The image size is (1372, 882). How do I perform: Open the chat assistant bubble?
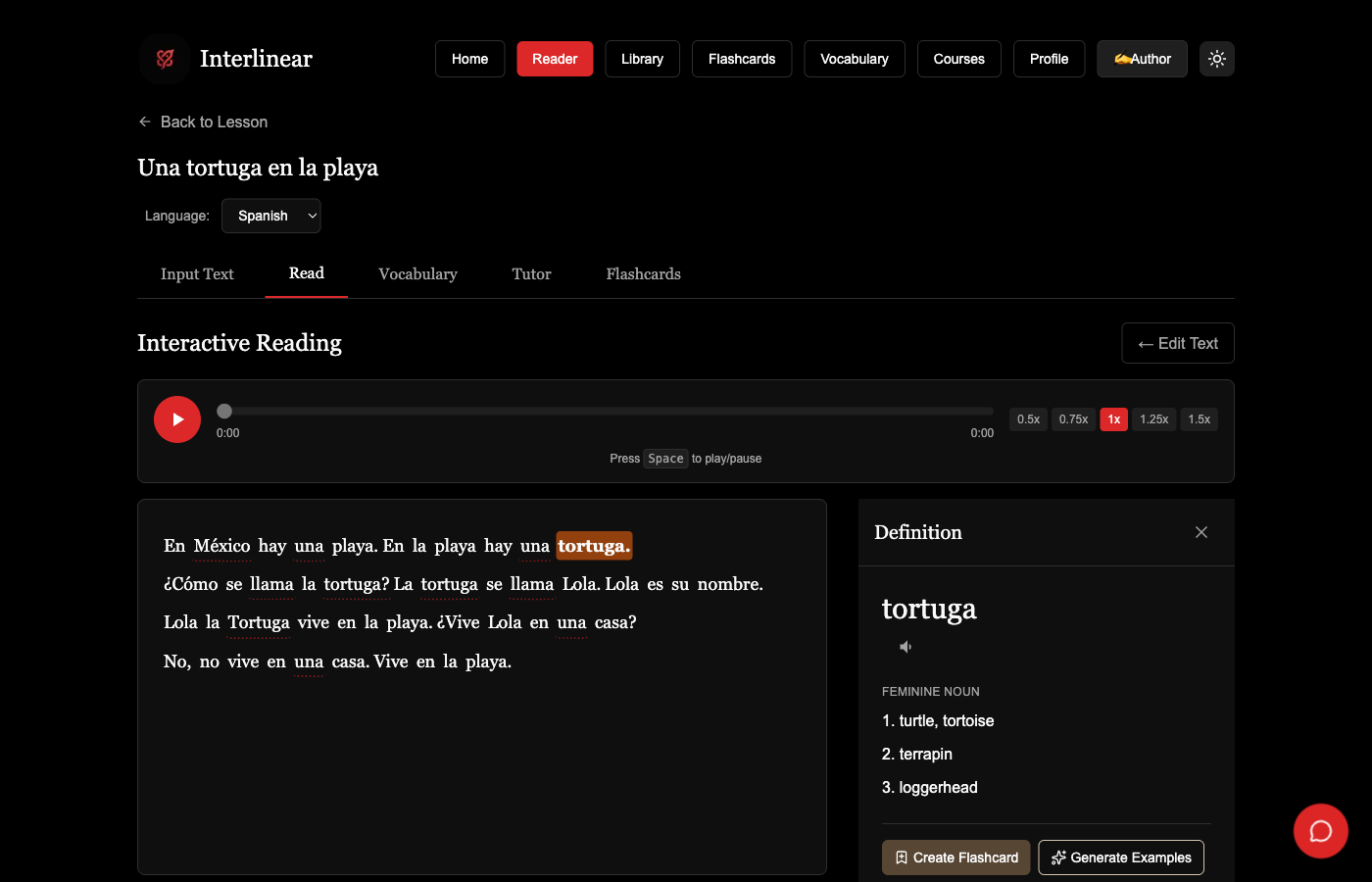pyautogui.click(x=1320, y=830)
